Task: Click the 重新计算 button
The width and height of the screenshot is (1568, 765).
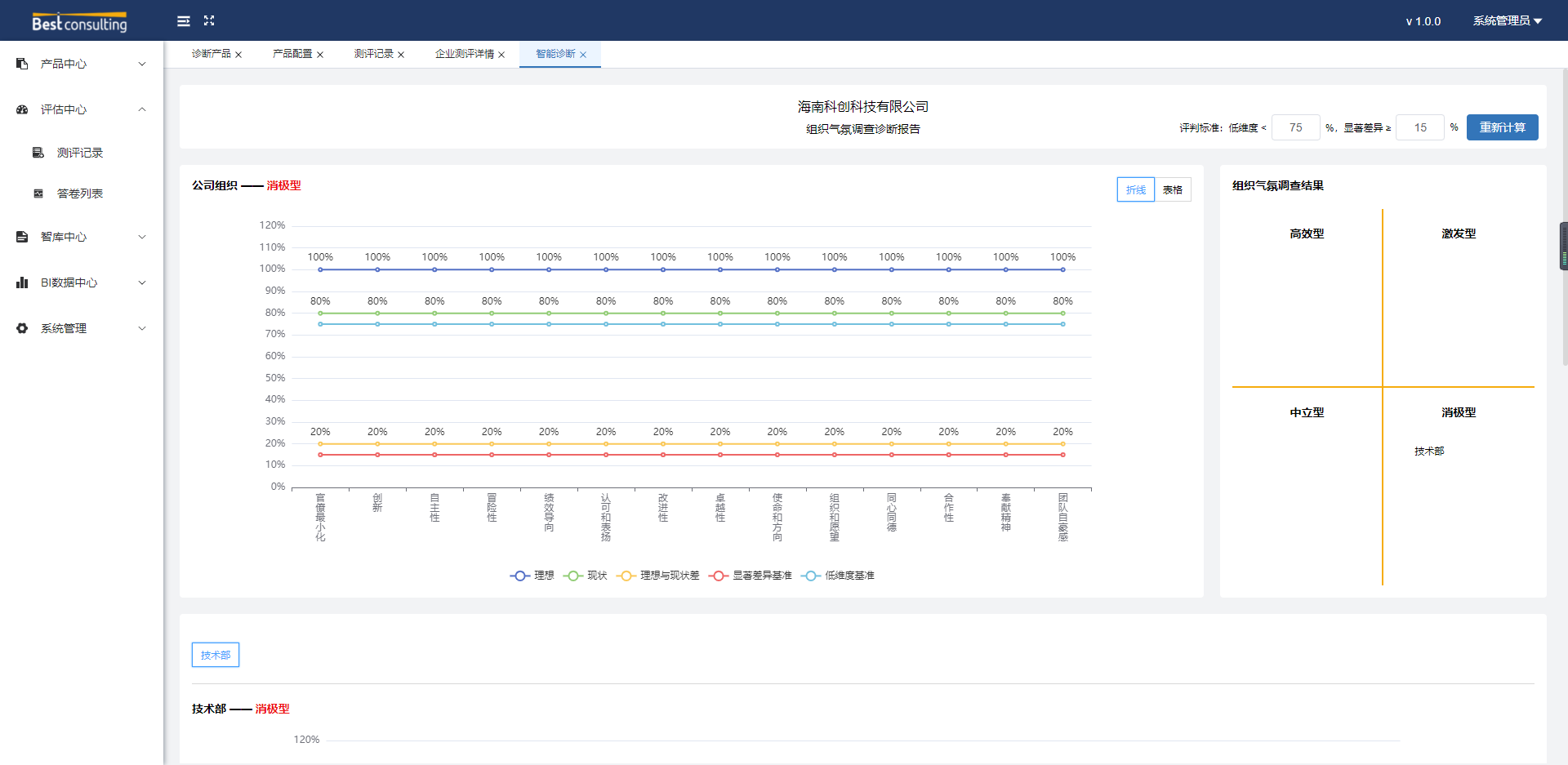Action: coord(1503,127)
